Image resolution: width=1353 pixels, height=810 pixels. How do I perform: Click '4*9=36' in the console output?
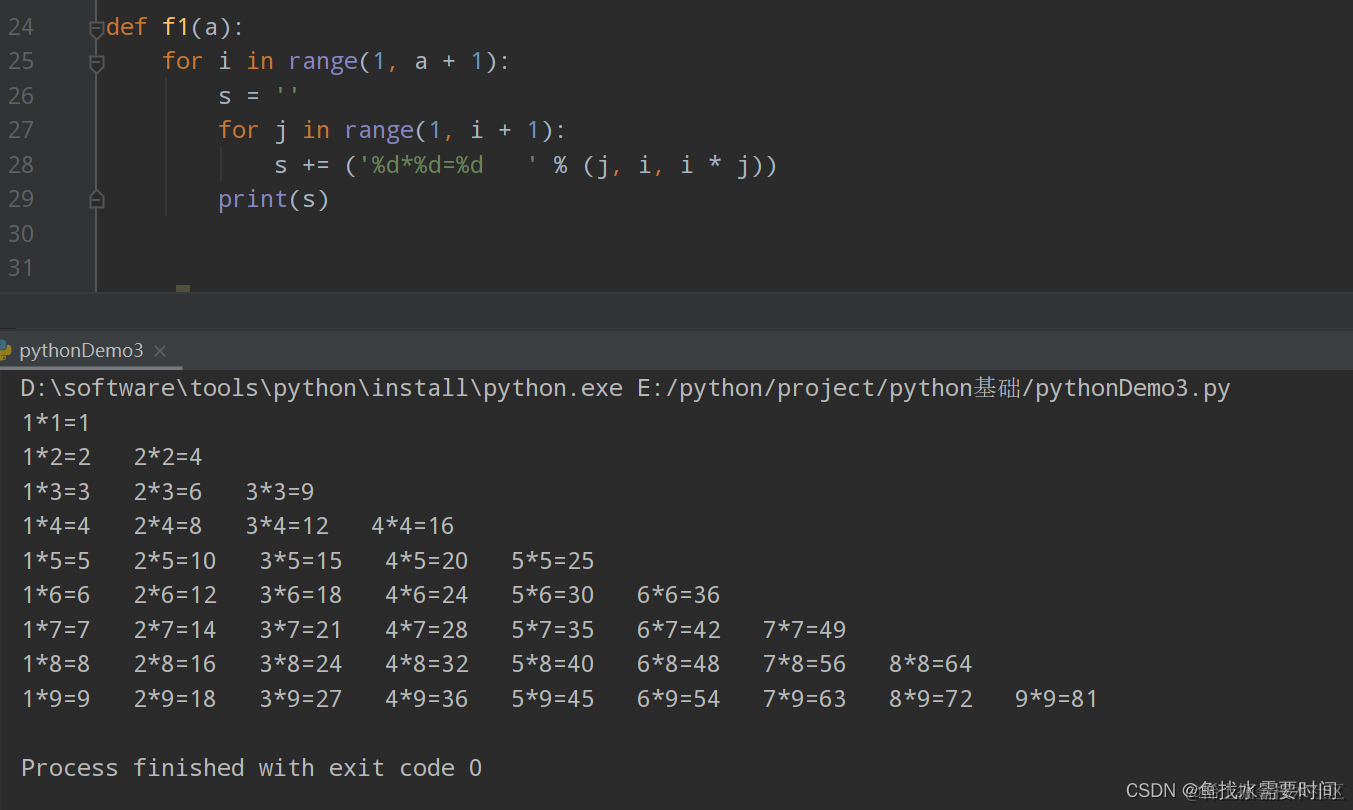pos(427,699)
